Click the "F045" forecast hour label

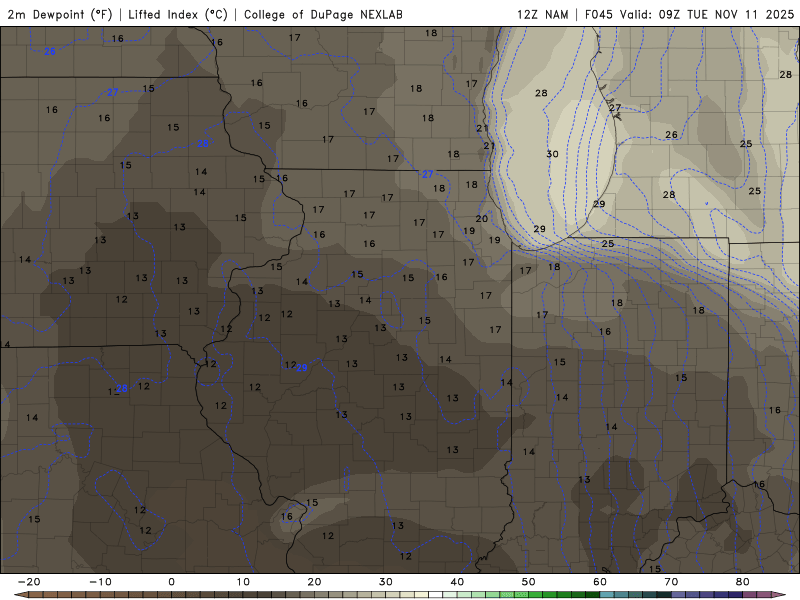click(x=599, y=14)
